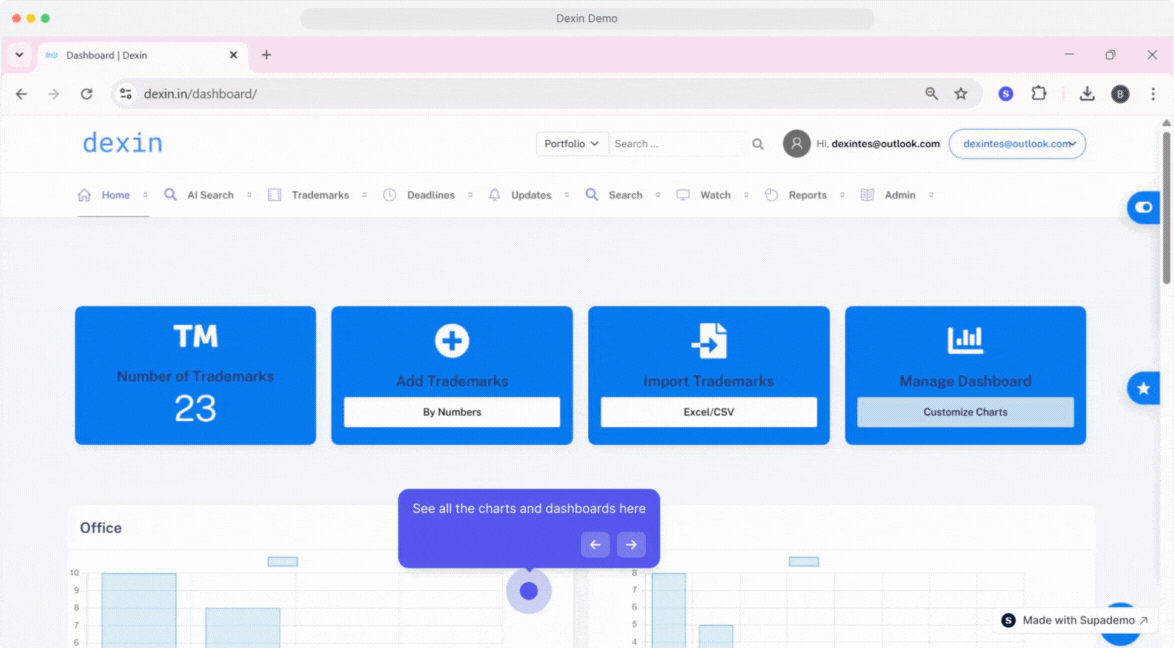
Task: Advance to the next tour step arrow
Action: tap(631, 545)
